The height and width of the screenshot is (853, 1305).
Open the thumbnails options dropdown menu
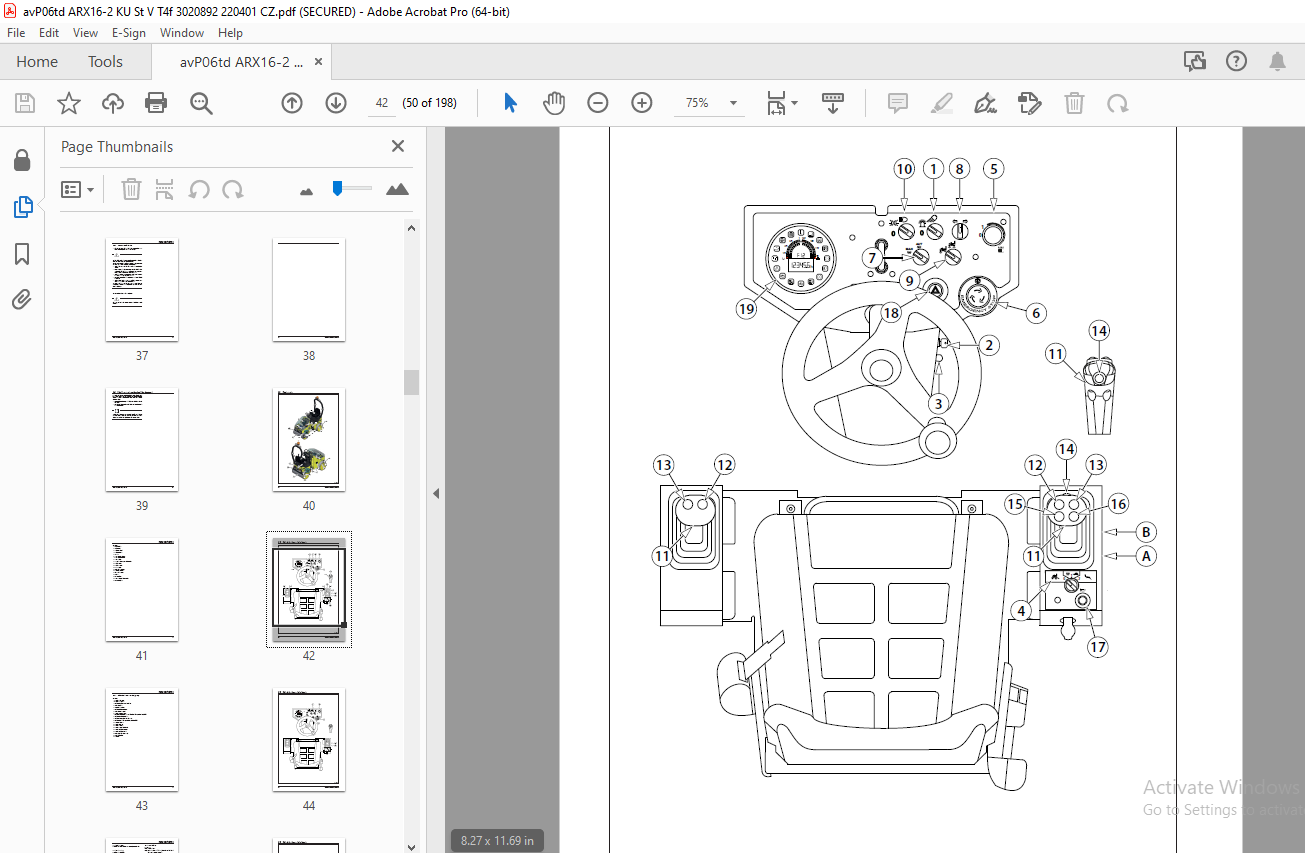point(77,189)
